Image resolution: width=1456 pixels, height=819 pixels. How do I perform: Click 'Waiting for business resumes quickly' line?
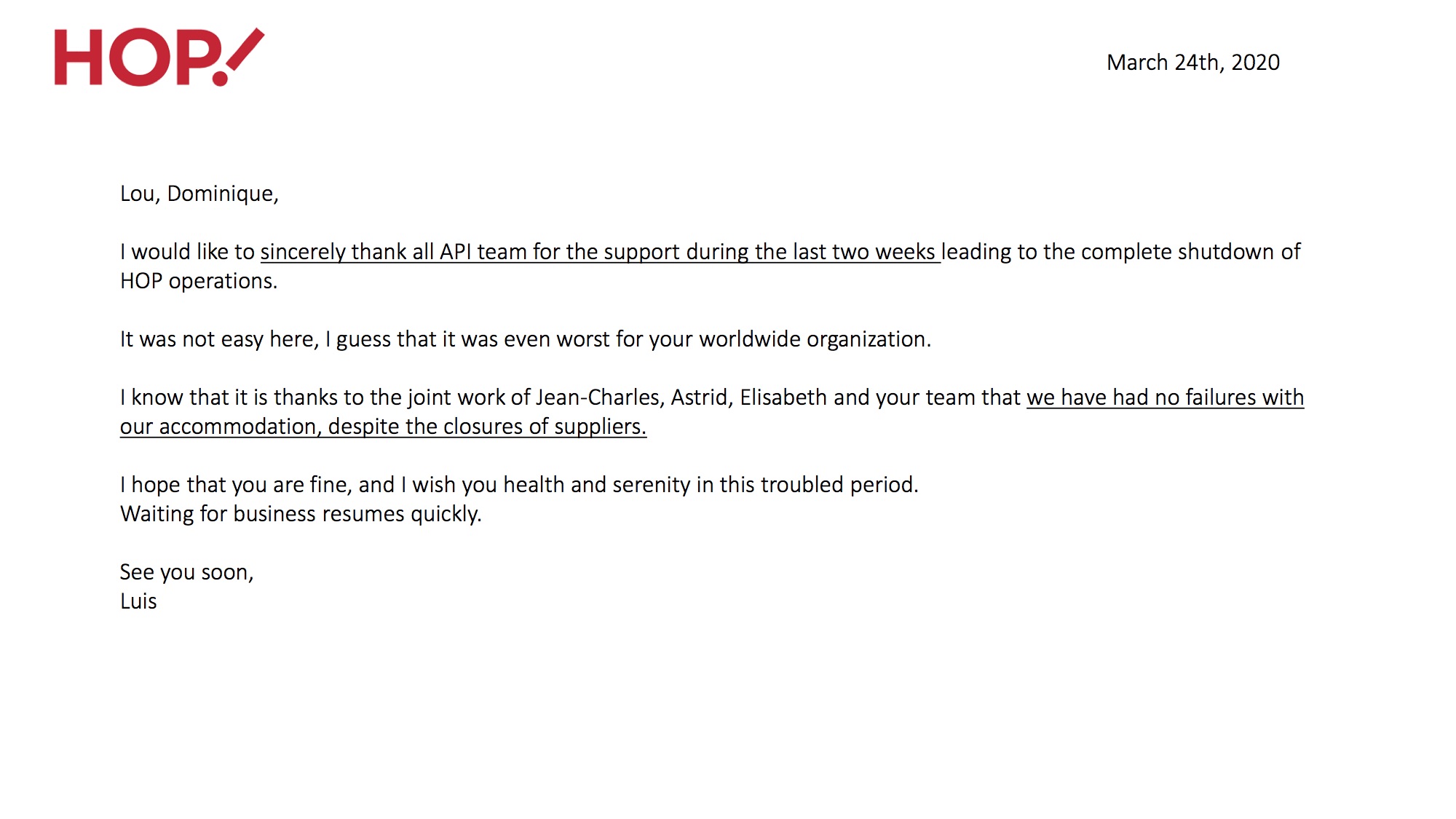click(301, 514)
